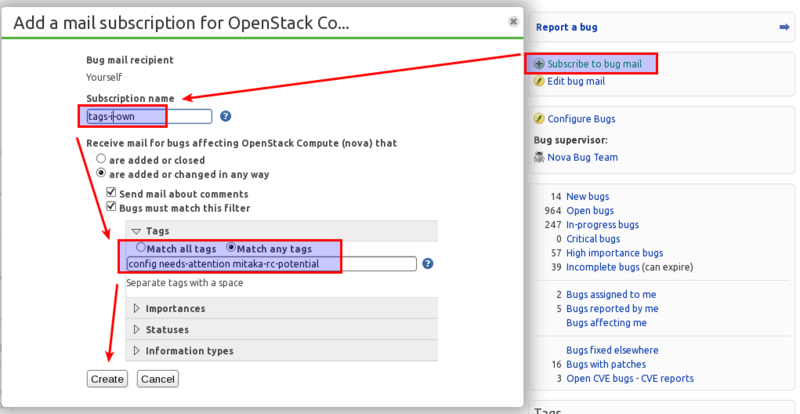800x414 pixels.
Task: Click the Edit bug mail pencil icon
Action: click(539, 81)
